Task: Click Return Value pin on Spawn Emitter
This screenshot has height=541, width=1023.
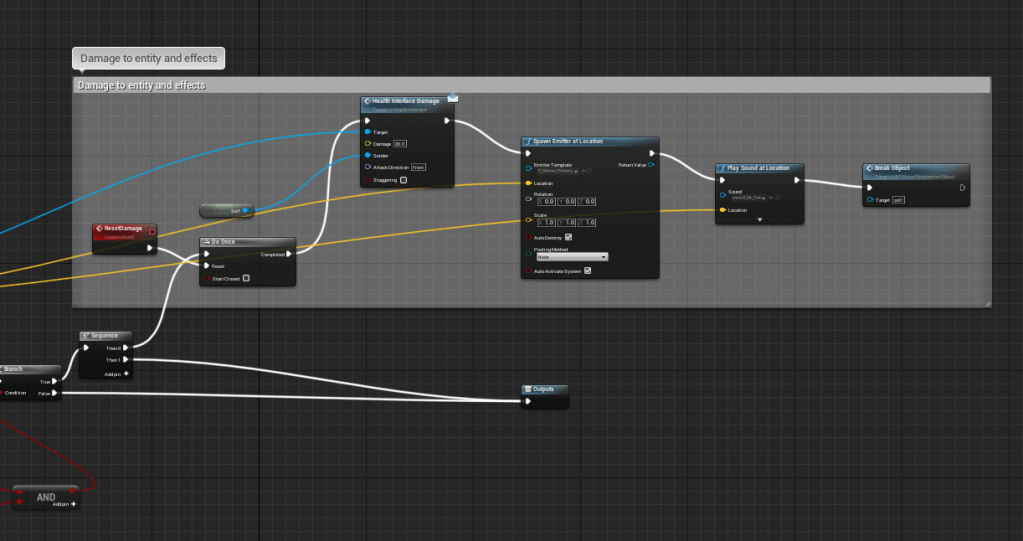Action: tap(651, 165)
